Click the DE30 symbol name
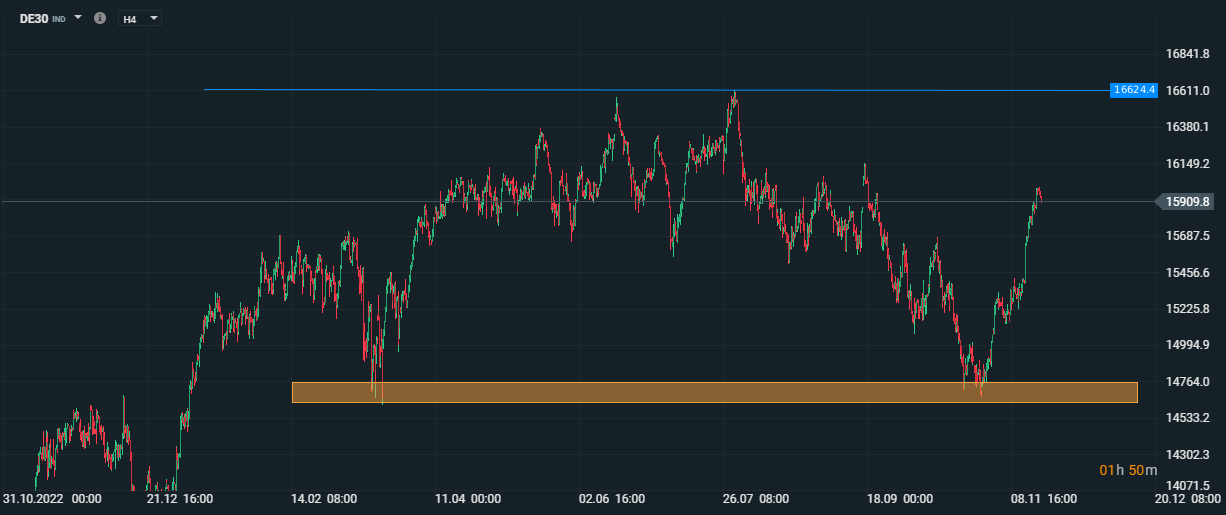The width and height of the screenshot is (1226, 515). click(x=34, y=18)
